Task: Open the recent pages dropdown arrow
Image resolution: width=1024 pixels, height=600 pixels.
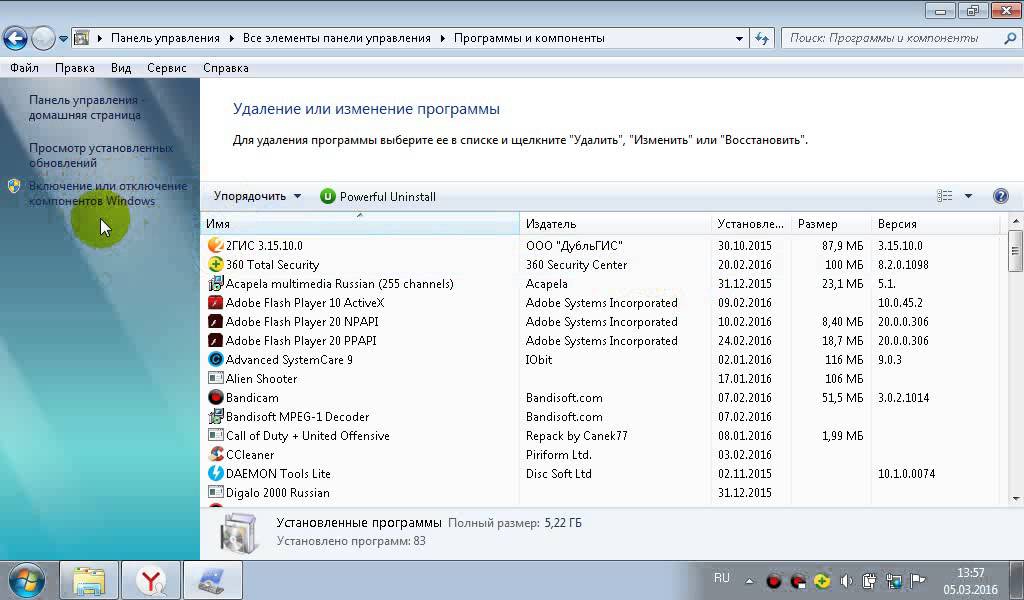Action: [x=63, y=39]
